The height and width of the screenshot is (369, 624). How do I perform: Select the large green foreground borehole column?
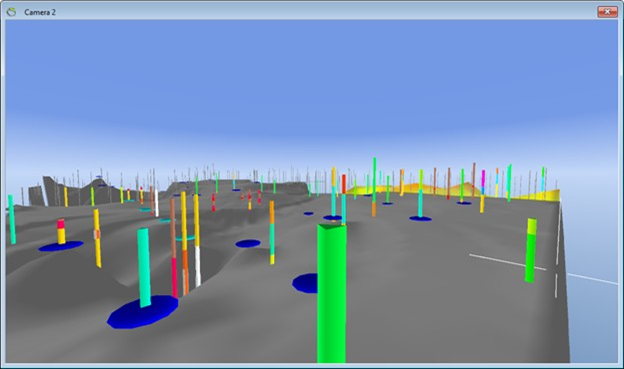[332, 293]
